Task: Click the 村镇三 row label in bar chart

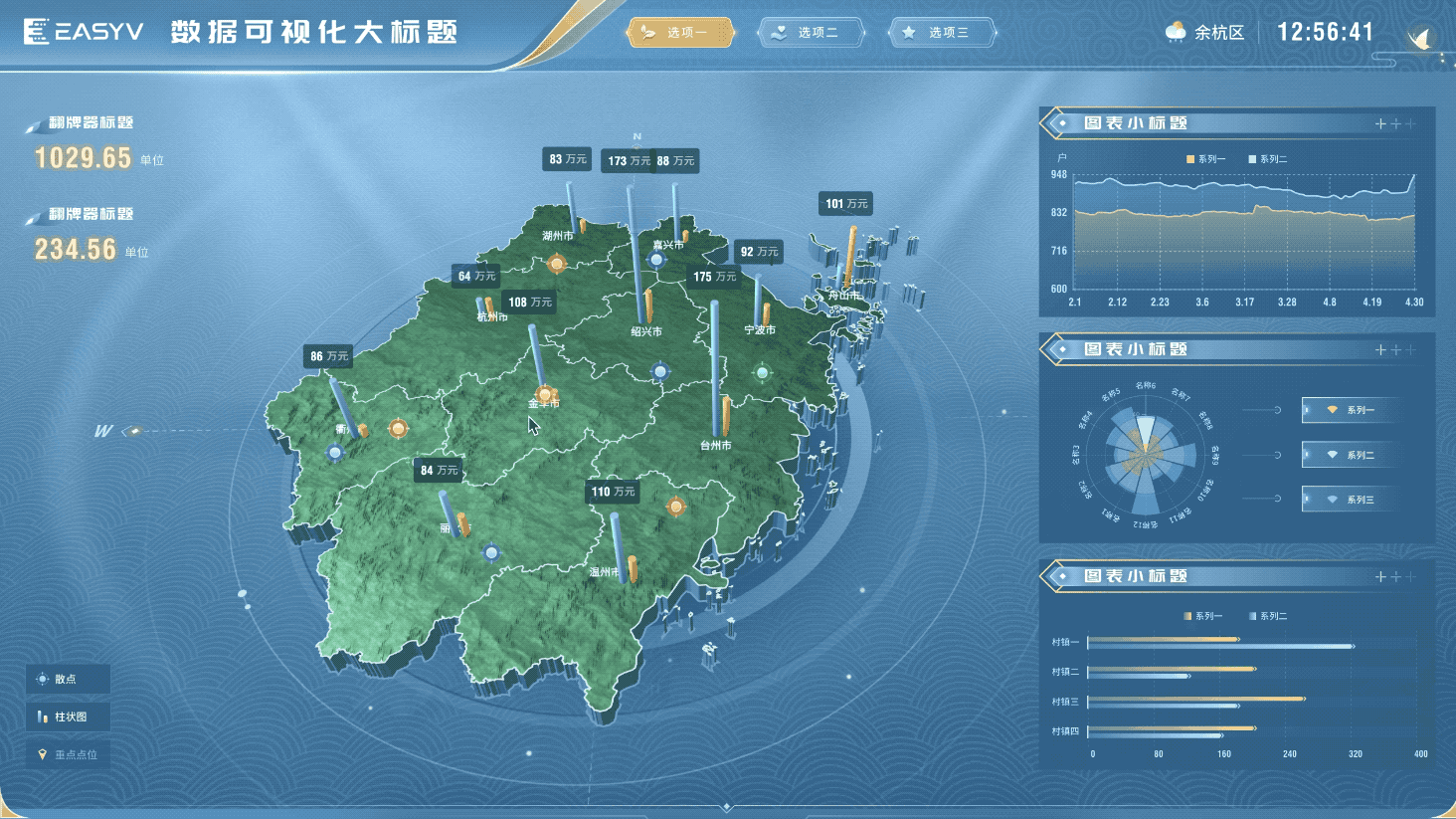Action: point(1065,702)
